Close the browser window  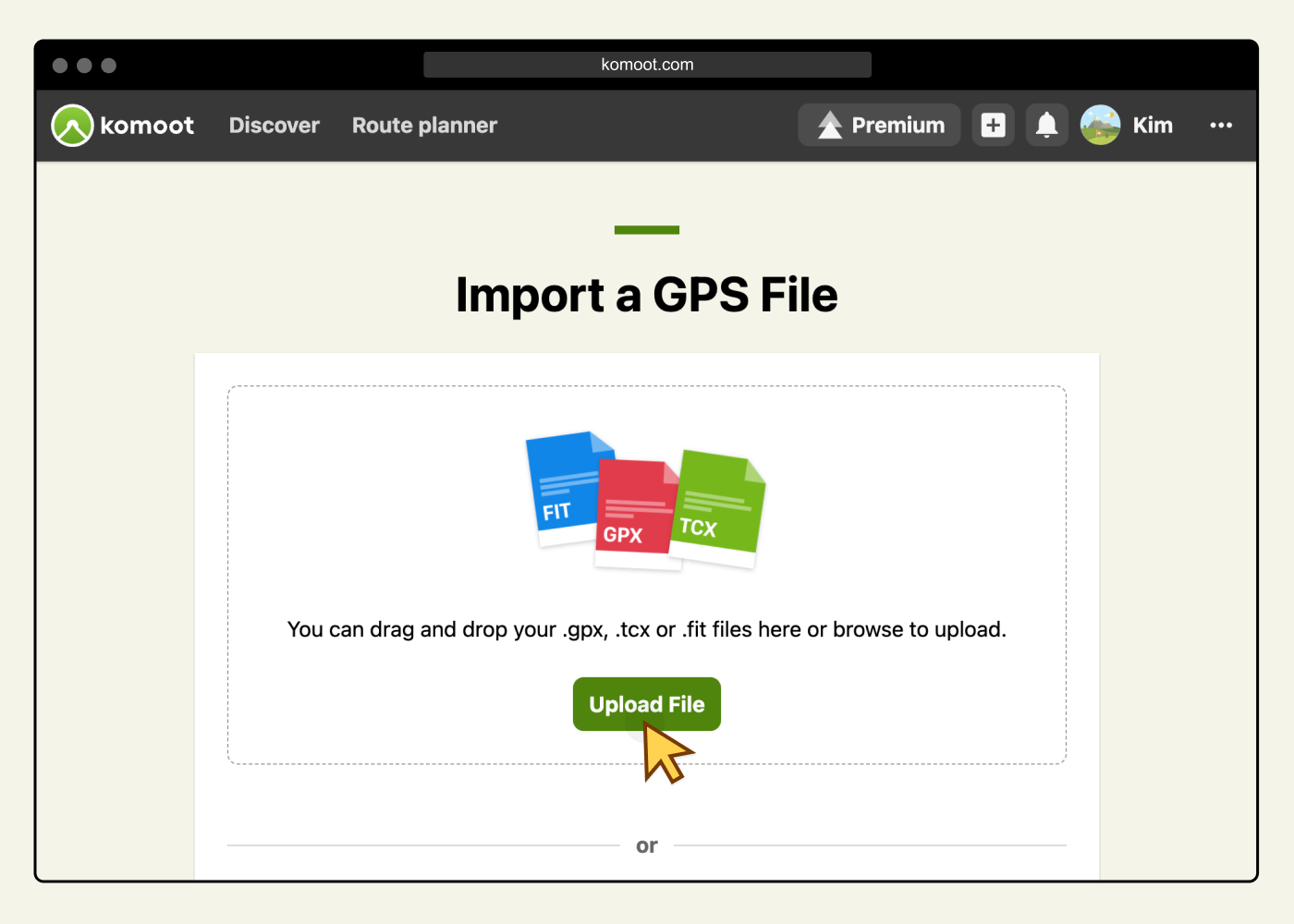pos(60,66)
